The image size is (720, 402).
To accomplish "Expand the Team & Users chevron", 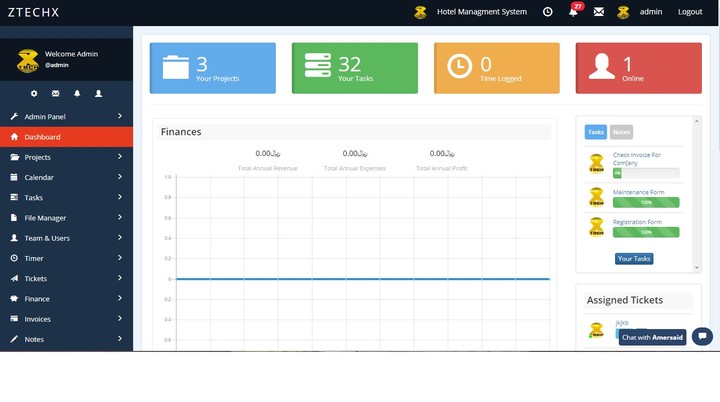I will click(x=120, y=237).
